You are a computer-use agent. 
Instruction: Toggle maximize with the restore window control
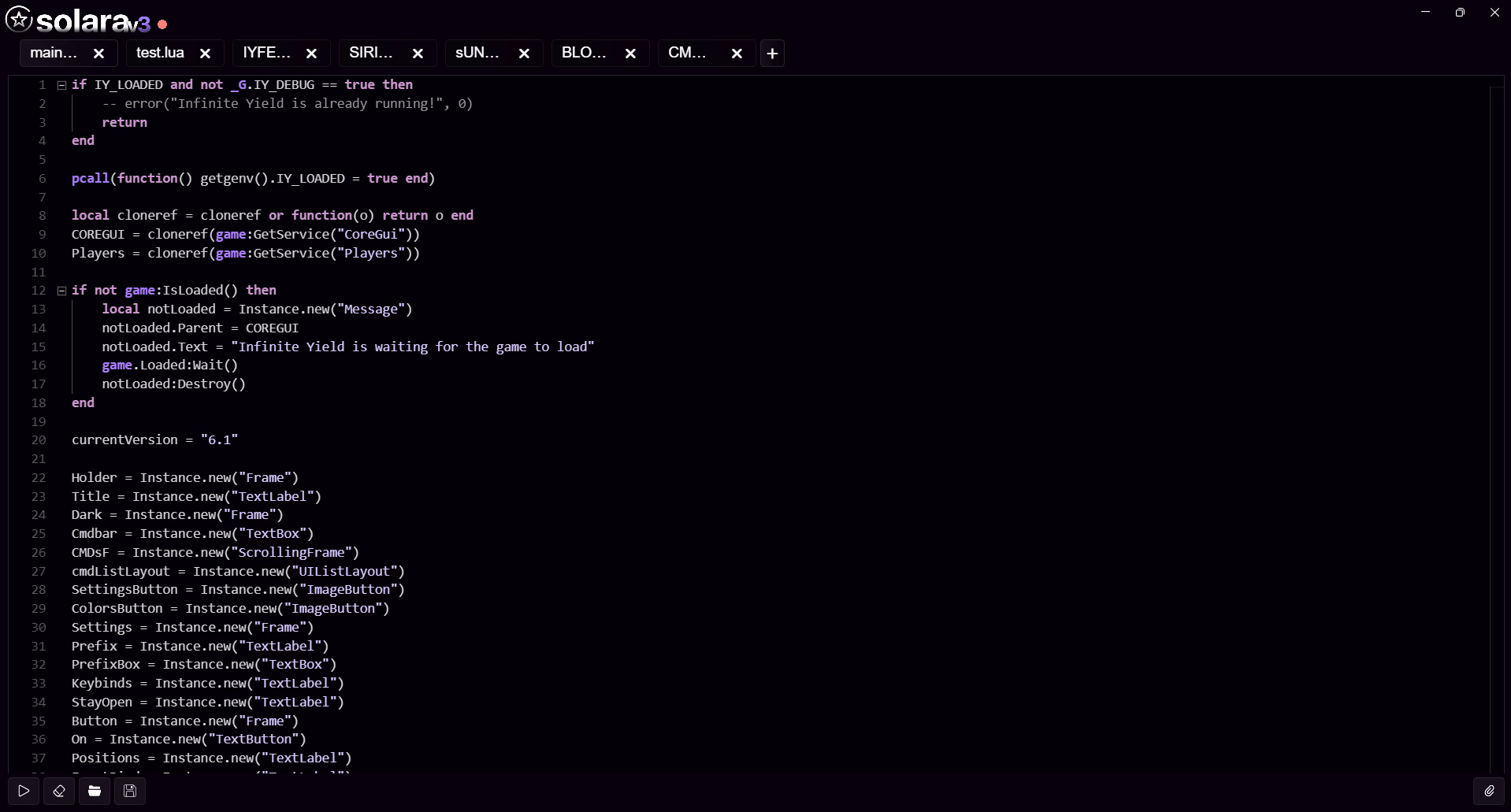coord(1459,12)
